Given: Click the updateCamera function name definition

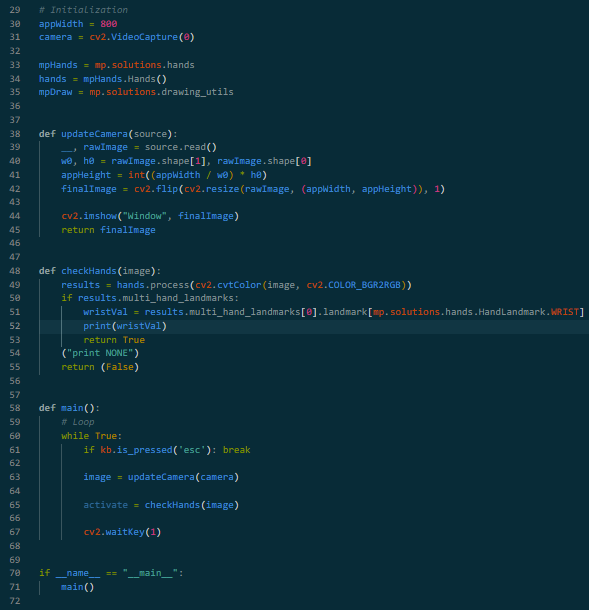Looking at the screenshot, I should (94, 134).
